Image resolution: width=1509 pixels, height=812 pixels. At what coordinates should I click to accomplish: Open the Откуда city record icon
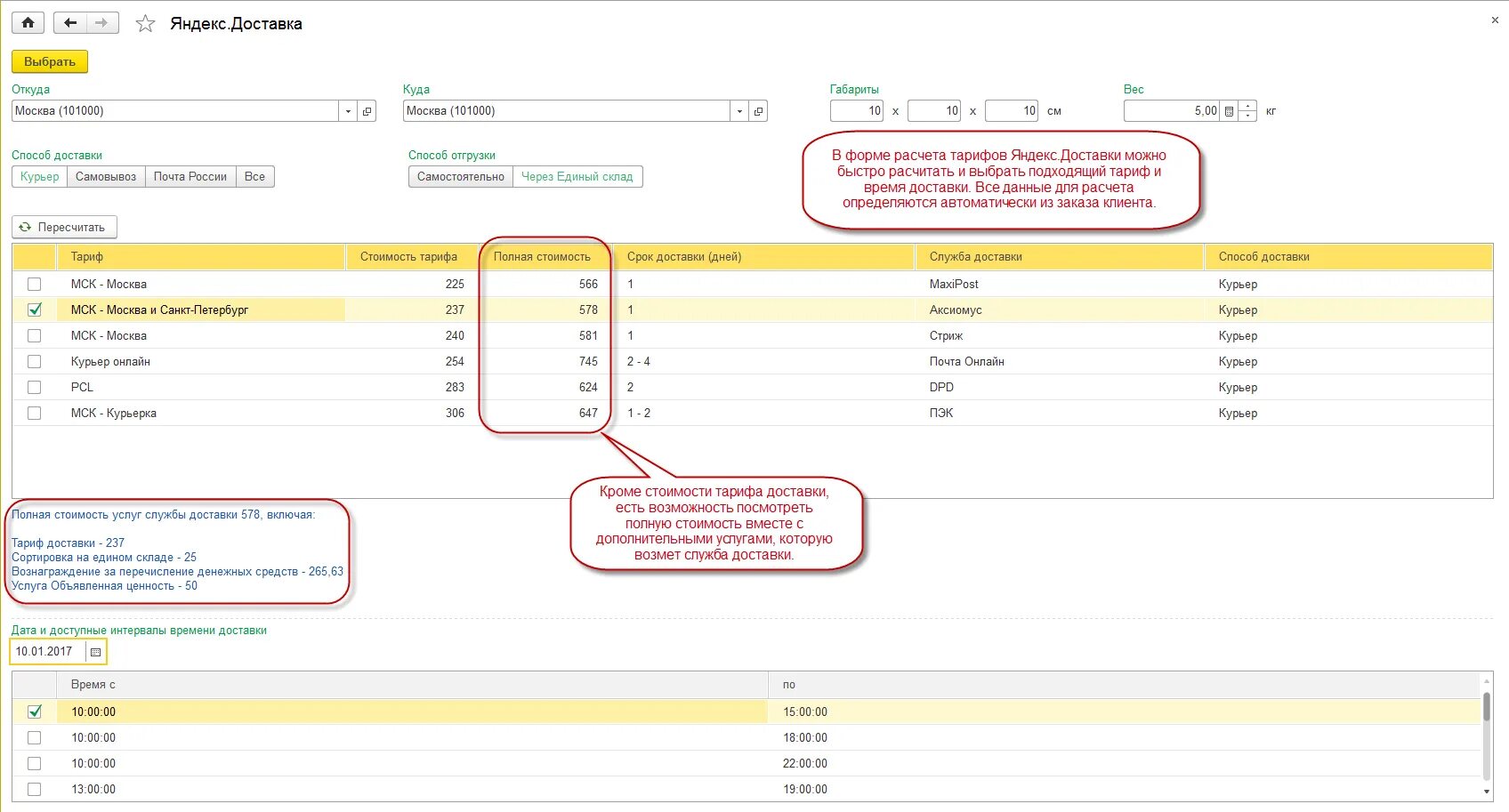[367, 111]
